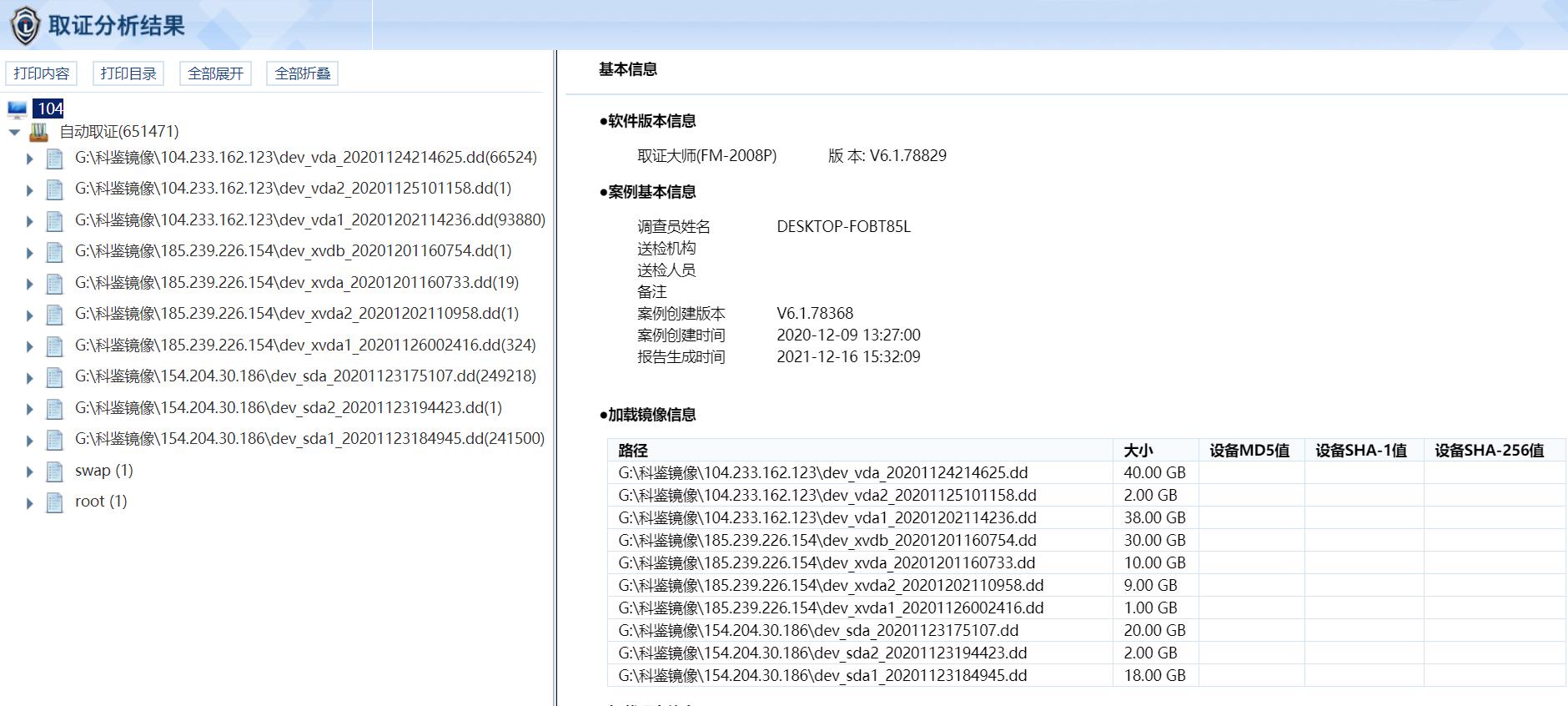Expand the swap tree node
1568x706 pixels.
click(30, 472)
